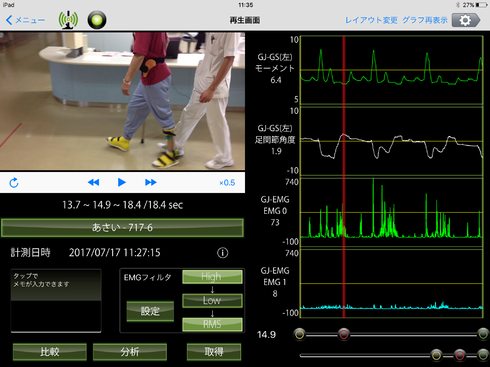Image resolution: width=490 pixels, height=367 pixels.
Task: Open the info icon beside 計測日時
Action: 223,253
